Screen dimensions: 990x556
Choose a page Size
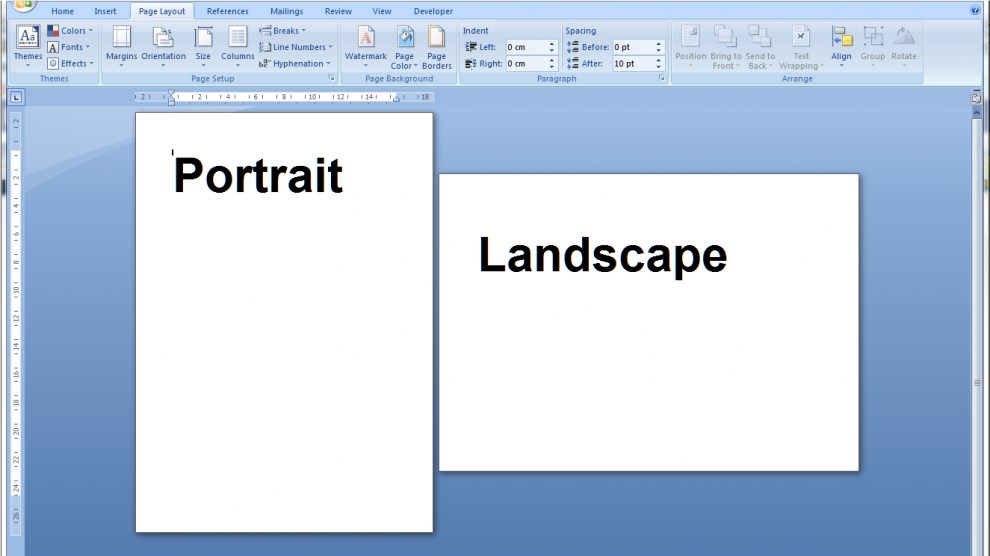click(x=203, y=43)
